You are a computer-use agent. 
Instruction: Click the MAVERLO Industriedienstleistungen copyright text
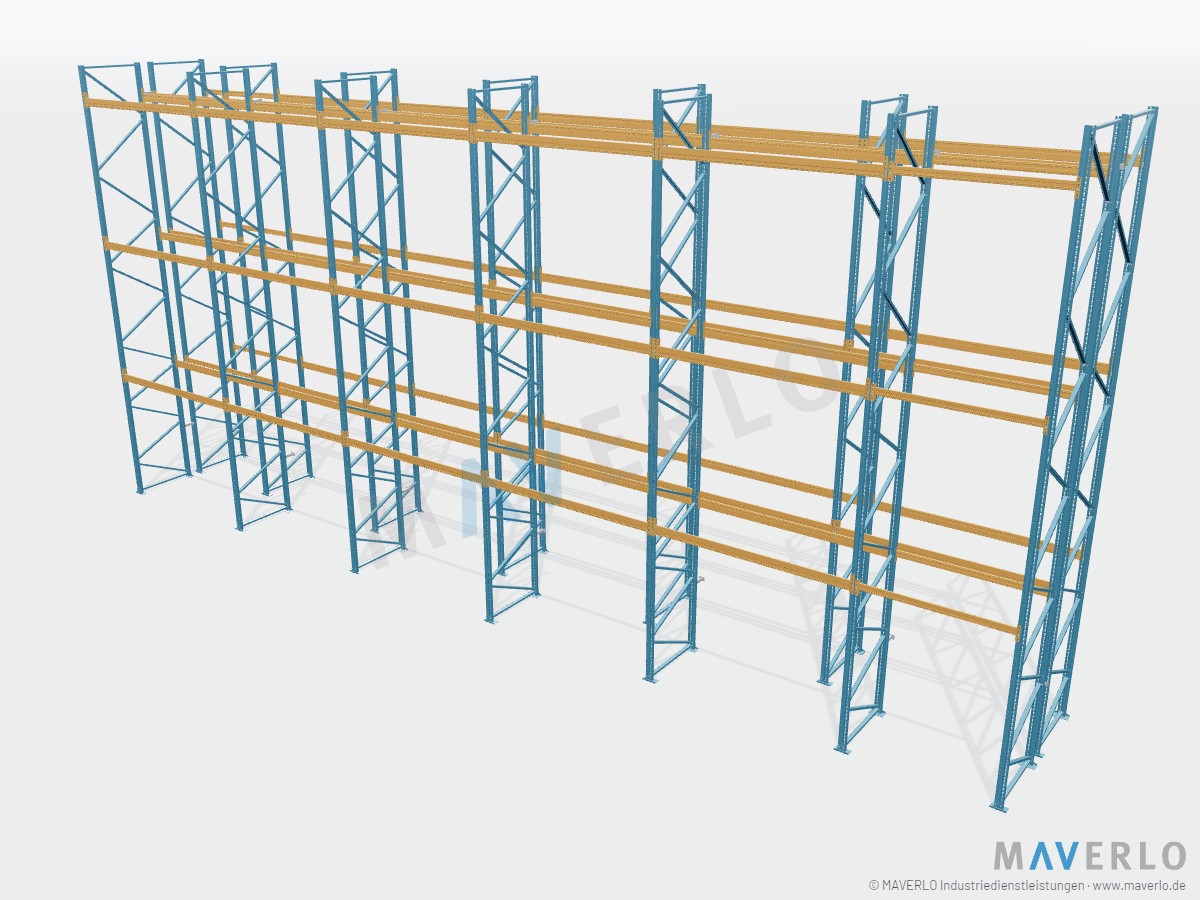[982, 885]
